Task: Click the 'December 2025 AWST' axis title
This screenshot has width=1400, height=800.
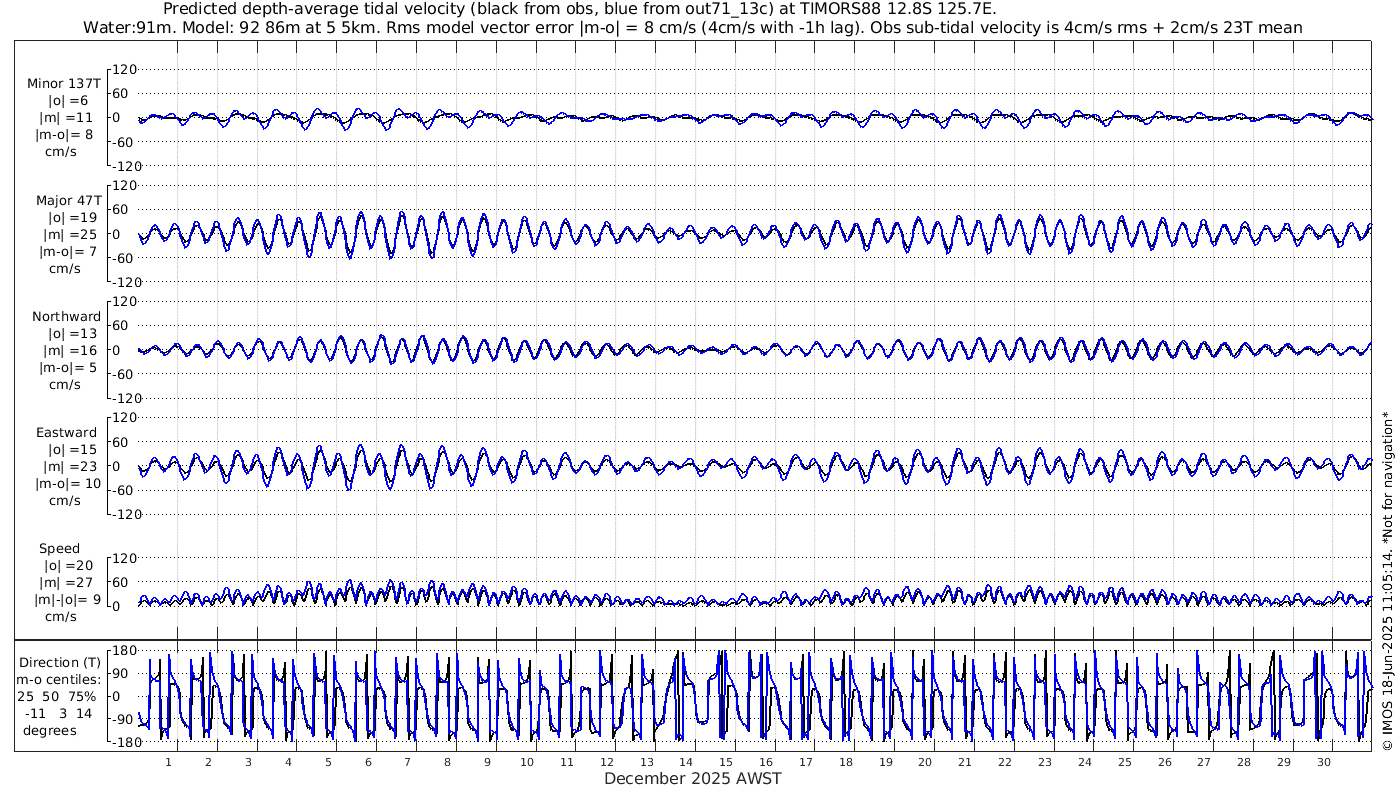Action: point(692,778)
